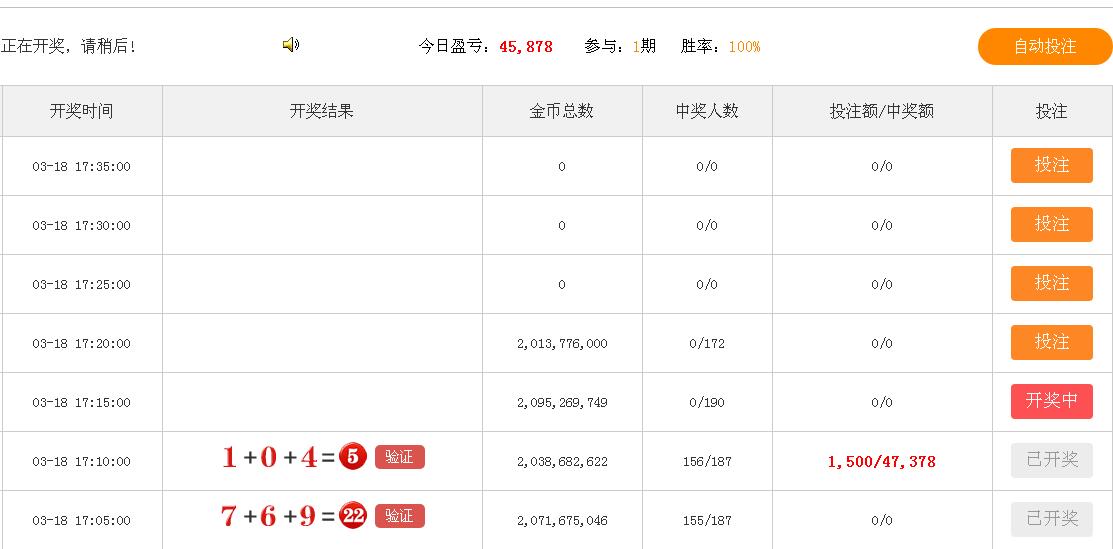This screenshot has height=549, width=1113.
Task: Click the red 开奖中 button
Action: point(1051,401)
